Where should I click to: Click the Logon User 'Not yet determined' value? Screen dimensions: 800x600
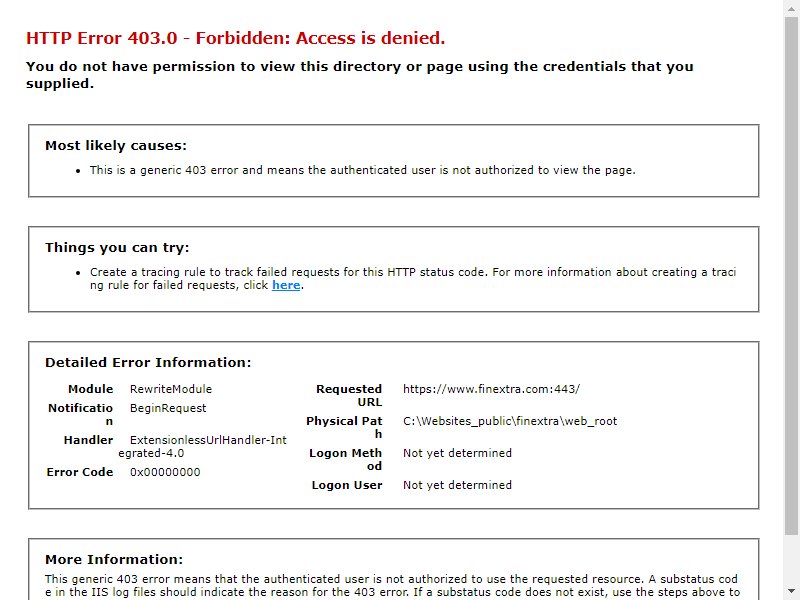pos(457,485)
